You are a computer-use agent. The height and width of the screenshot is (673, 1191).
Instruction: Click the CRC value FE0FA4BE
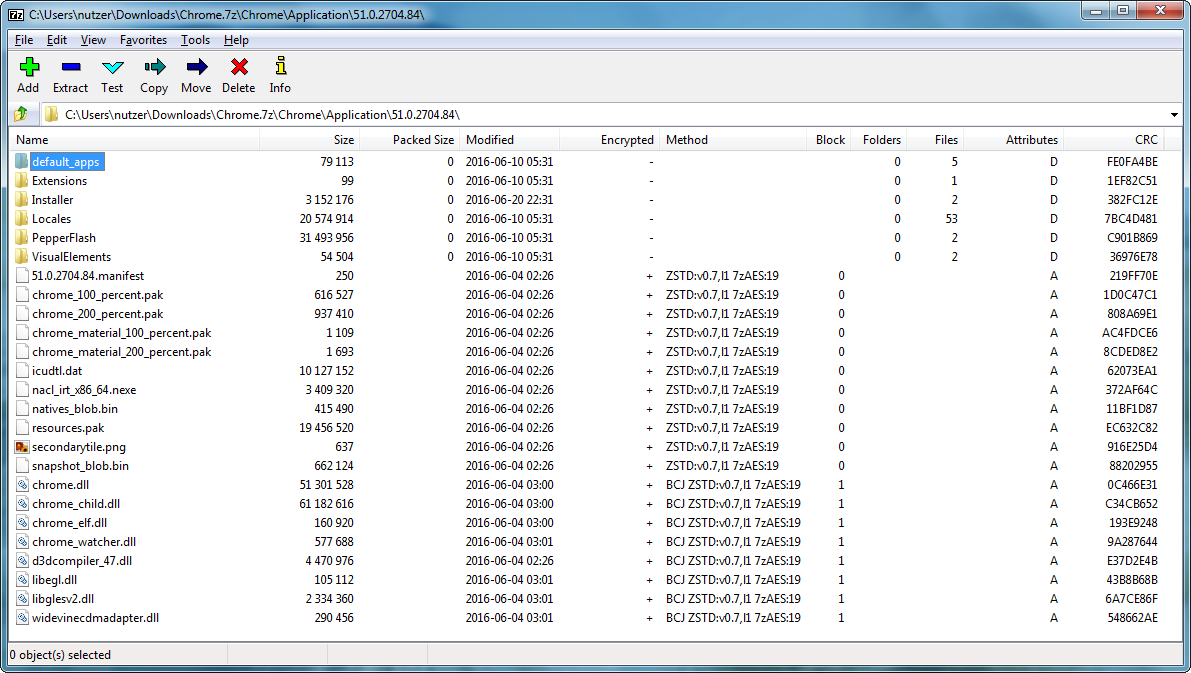[x=1132, y=162]
